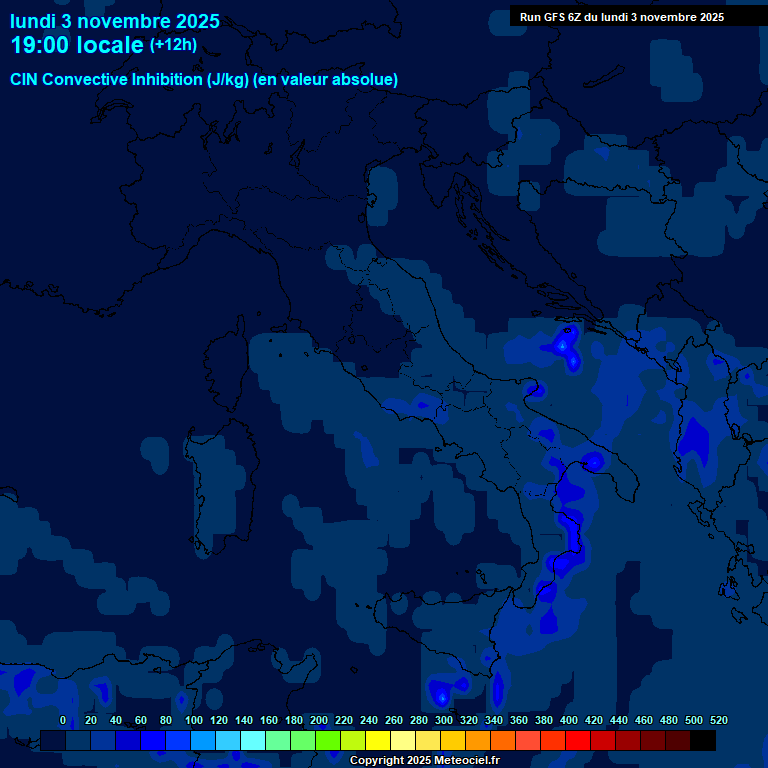
Task: Click the cyan color swatch under 140
Action: [x=253, y=741]
